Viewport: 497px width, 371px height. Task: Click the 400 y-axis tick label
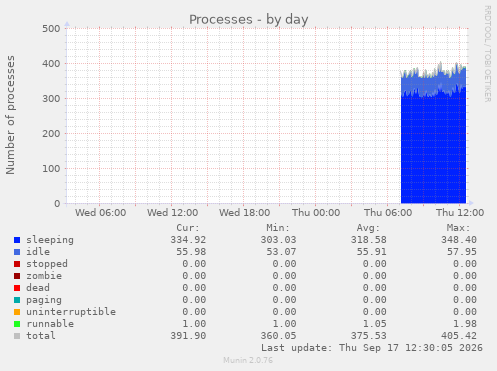coord(51,63)
